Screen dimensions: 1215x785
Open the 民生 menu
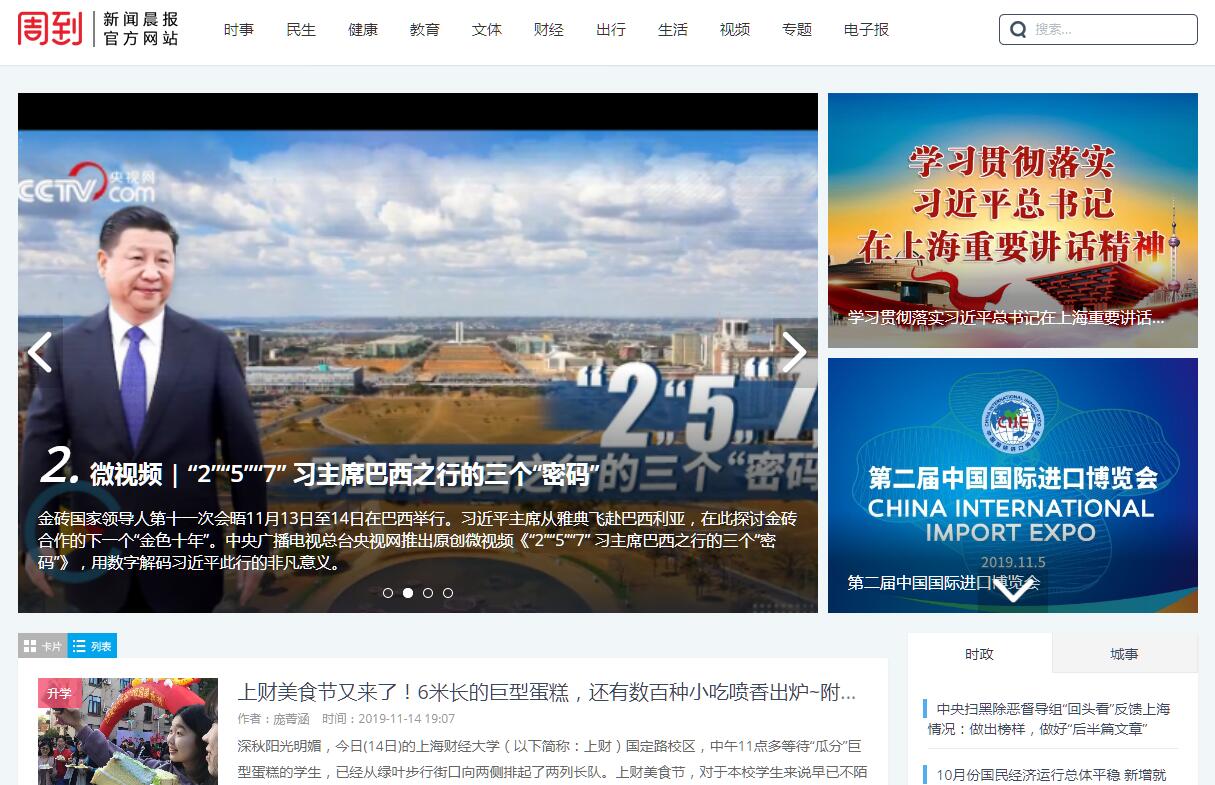[x=301, y=30]
